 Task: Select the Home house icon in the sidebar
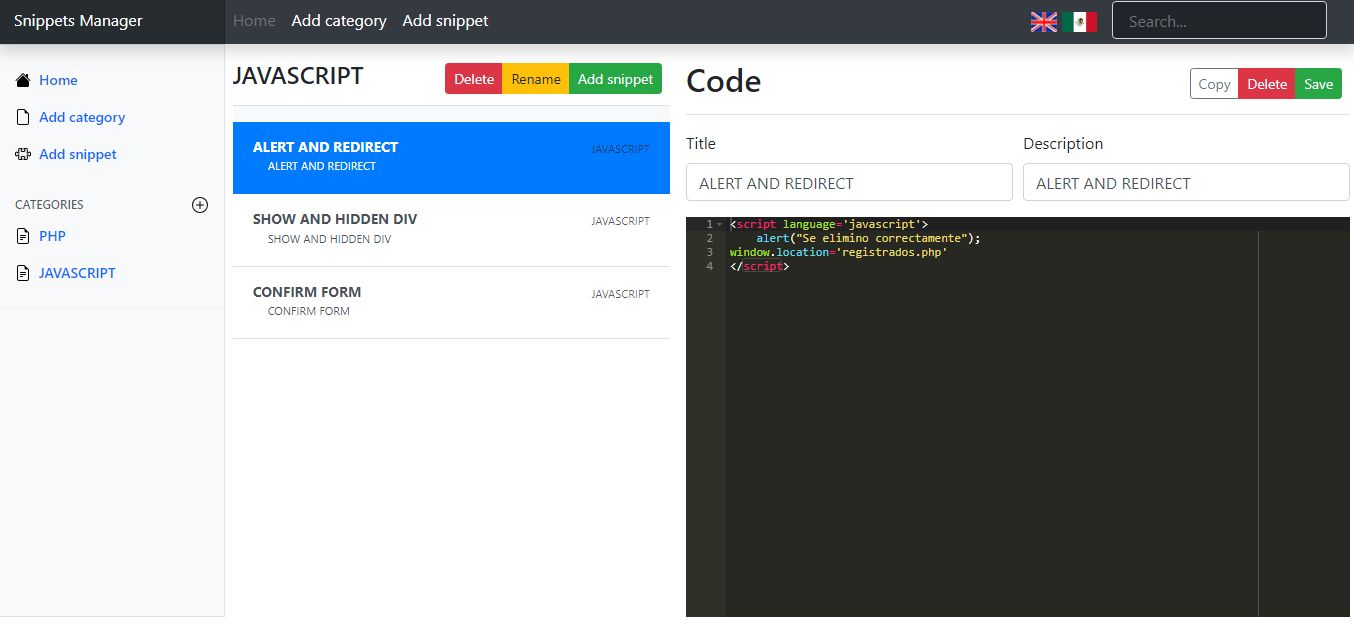click(22, 80)
